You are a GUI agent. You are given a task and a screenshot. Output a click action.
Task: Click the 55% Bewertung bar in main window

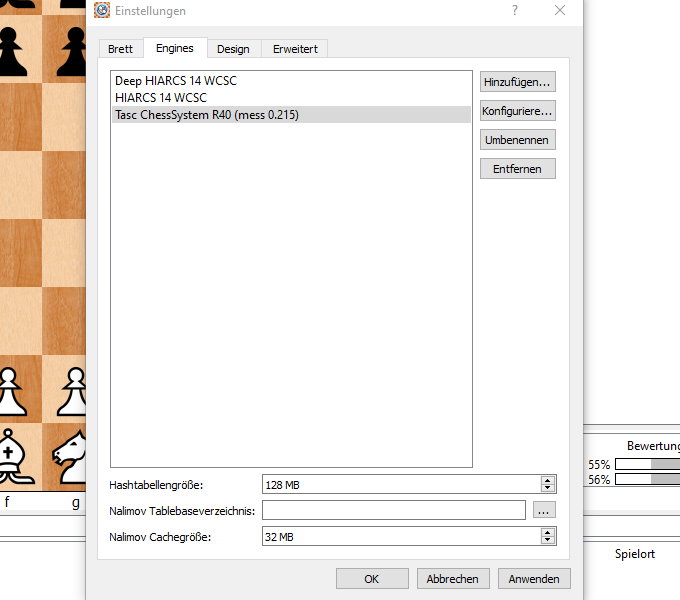click(x=647, y=464)
